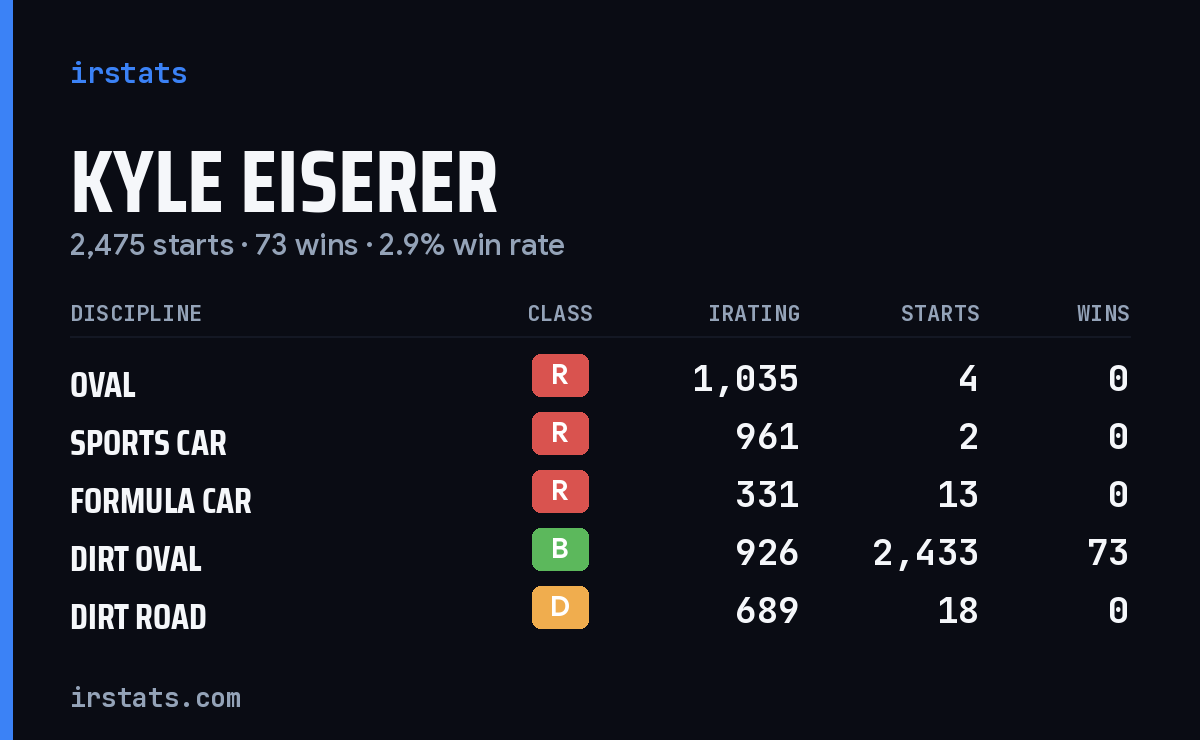
Task: Click the green B badge for Dirt Oval
Action: coord(560,549)
